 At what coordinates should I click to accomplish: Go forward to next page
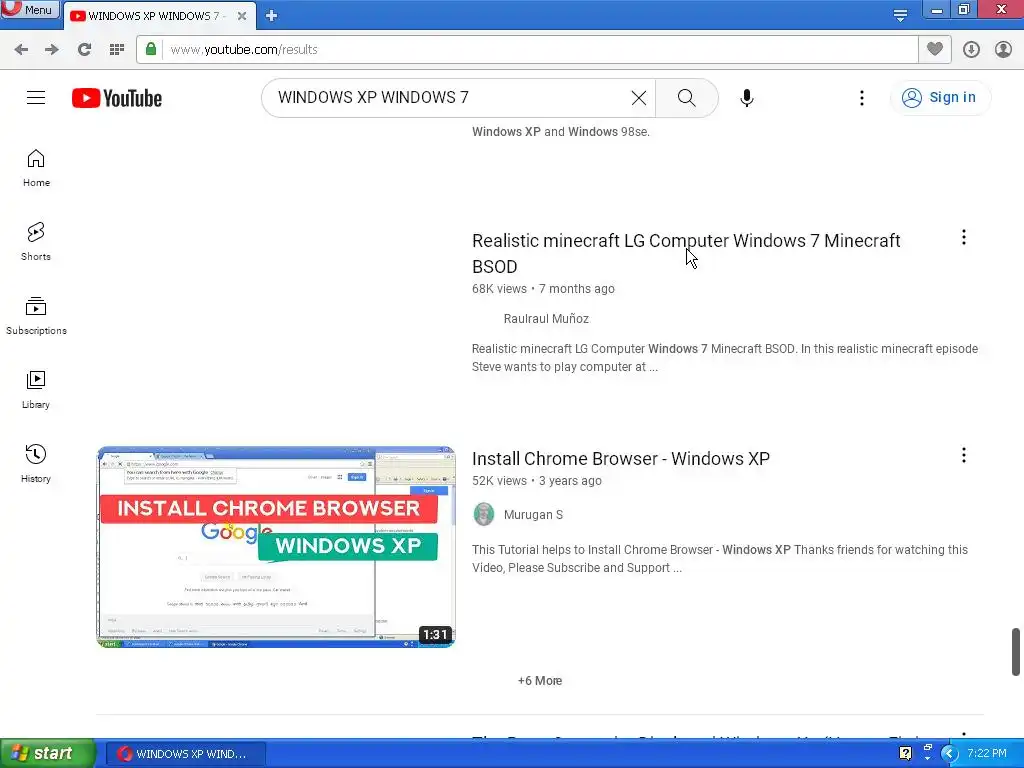pyautogui.click(x=52, y=50)
